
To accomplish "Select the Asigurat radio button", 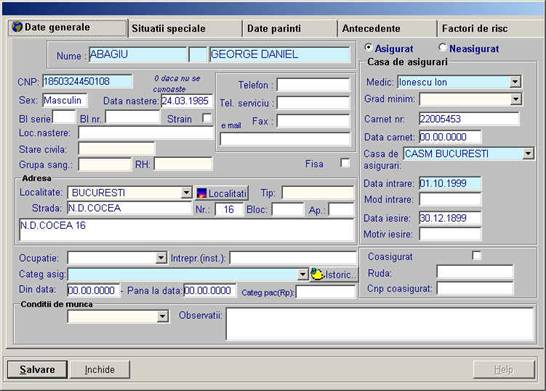I will point(368,47).
